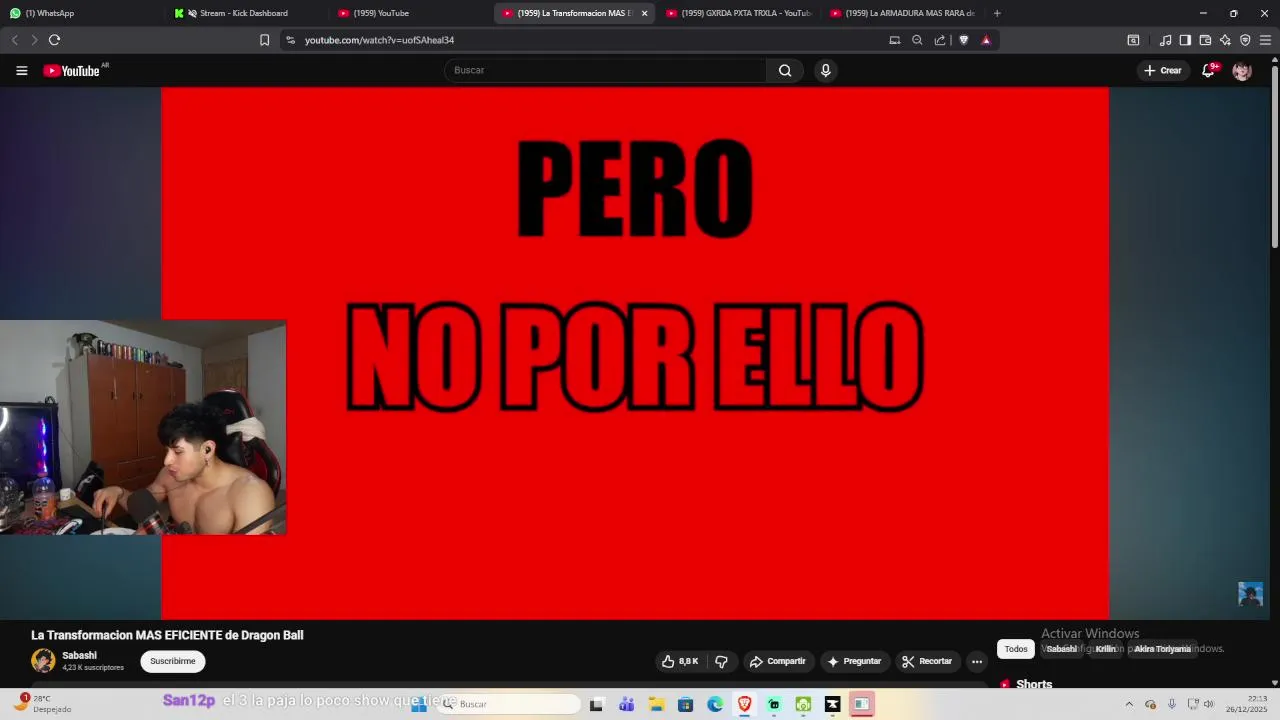Bookmark this page icon
Image resolution: width=1280 pixels, height=720 pixels.
click(x=264, y=40)
